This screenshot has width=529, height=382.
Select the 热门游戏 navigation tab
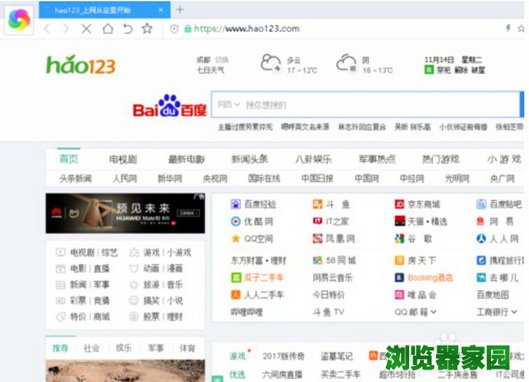click(x=441, y=159)
